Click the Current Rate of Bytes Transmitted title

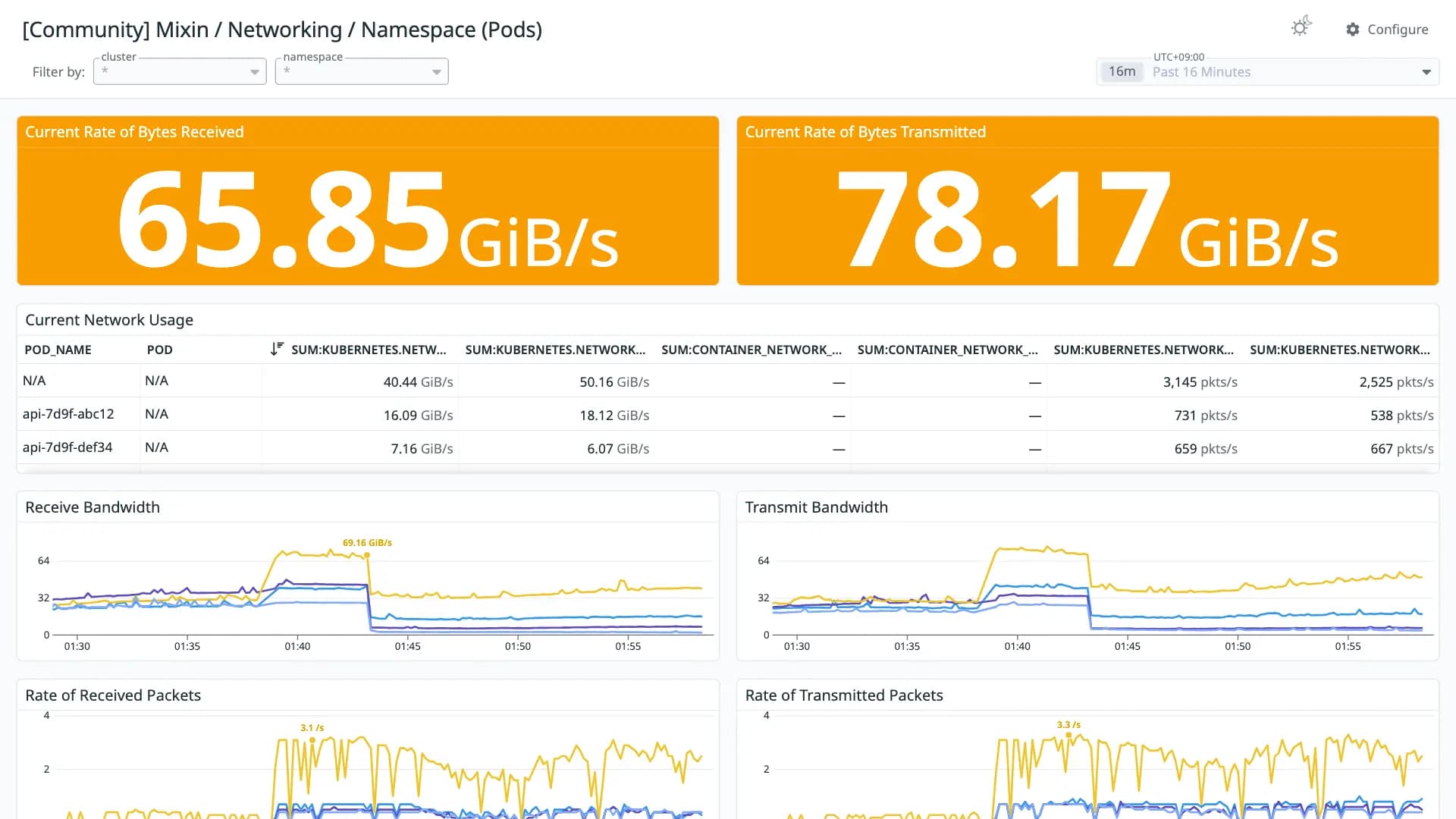point(865,132)
